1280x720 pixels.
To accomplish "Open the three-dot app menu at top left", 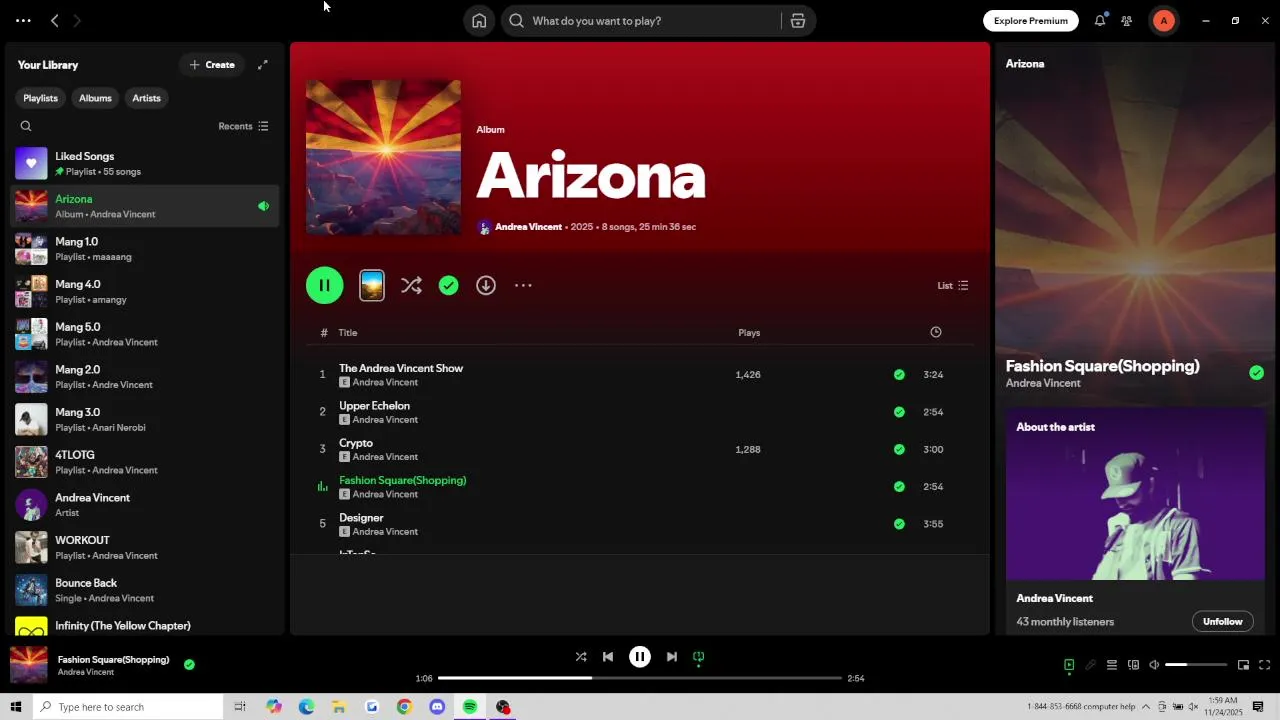I will (23, 21).
